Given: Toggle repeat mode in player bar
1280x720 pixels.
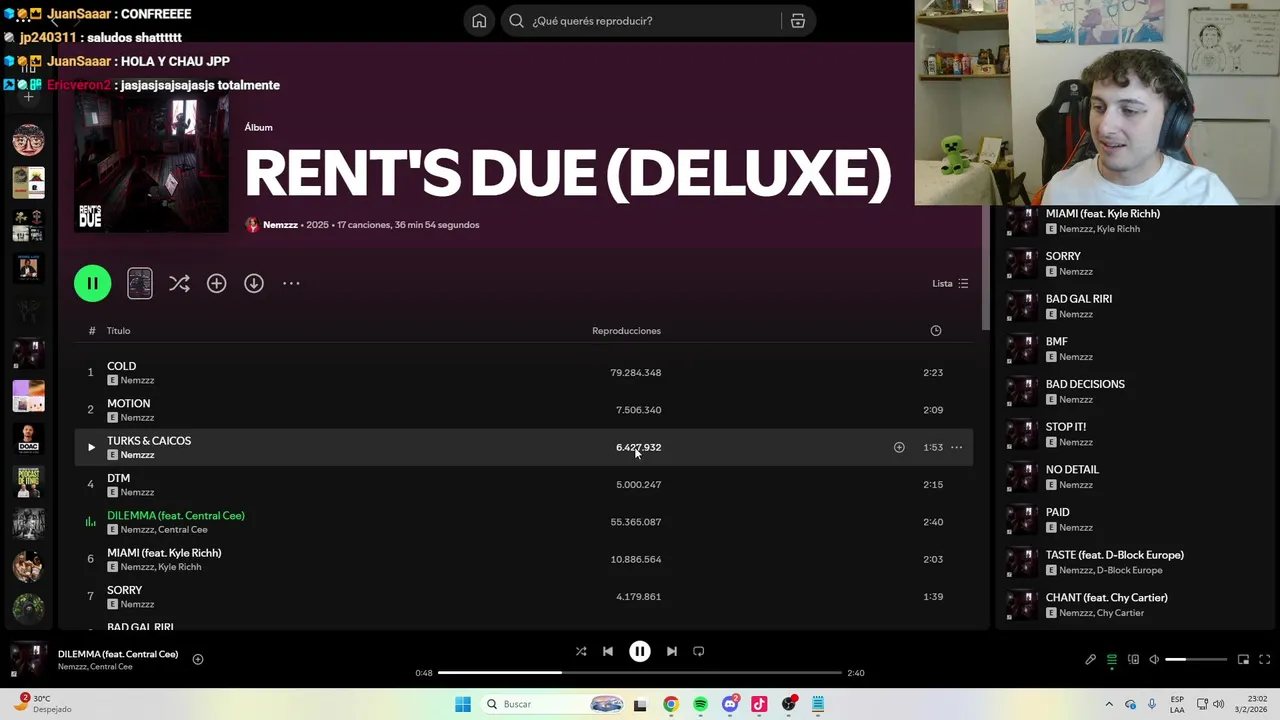Looking at the screenshot, I should (x=699, y=651).
